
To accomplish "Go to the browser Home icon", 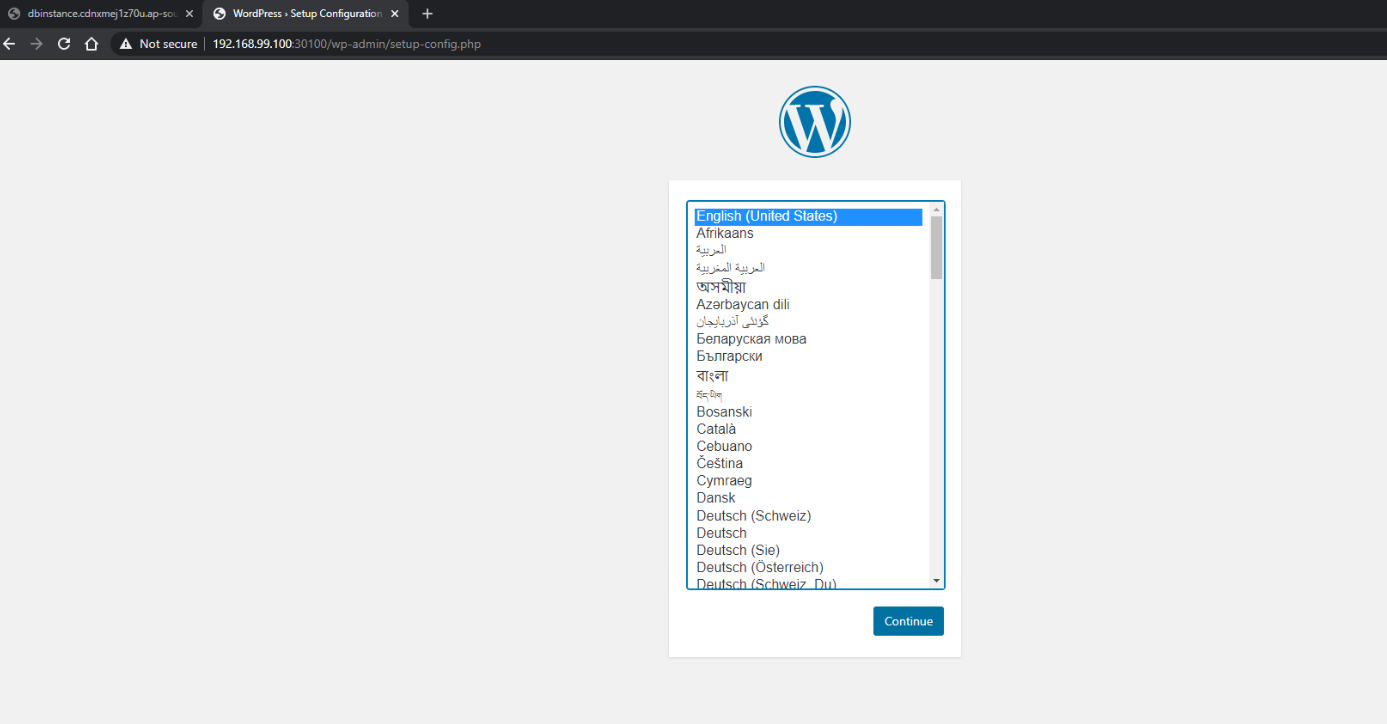I will [91, 44].
